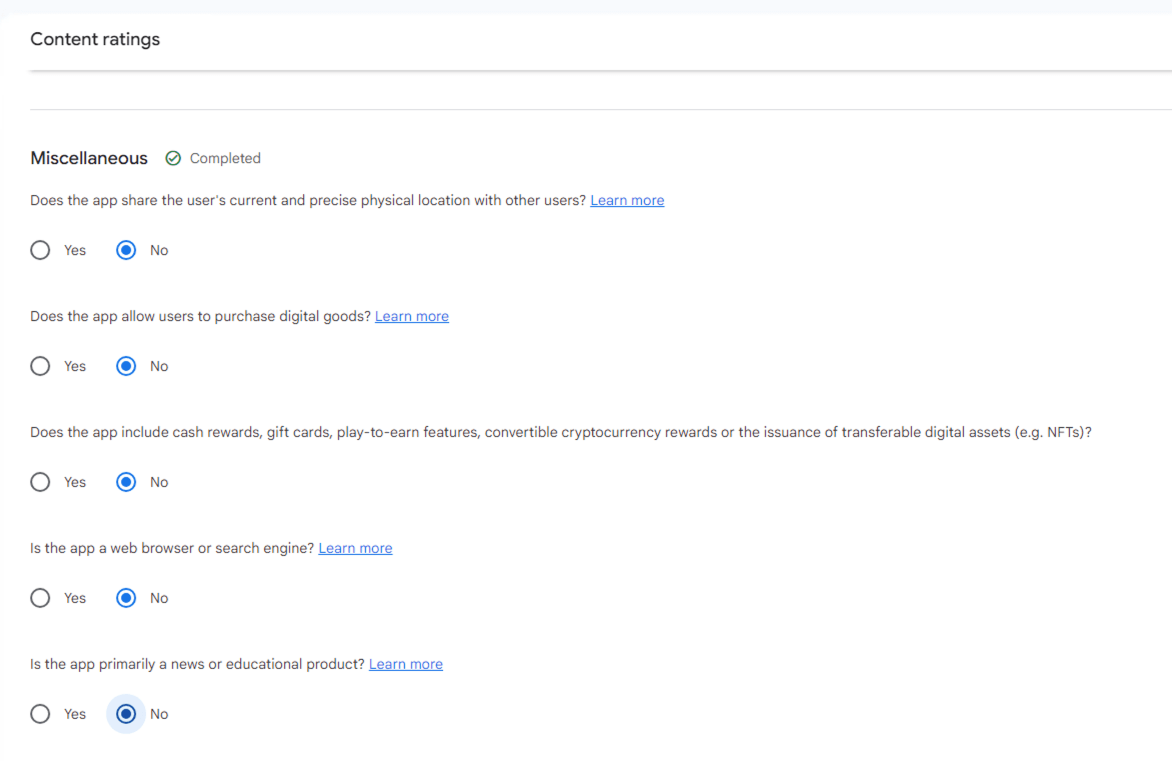Screen dimensions: 1172x761
Task: Mark Yes for web browser or search engine
Action: [40, 598]
